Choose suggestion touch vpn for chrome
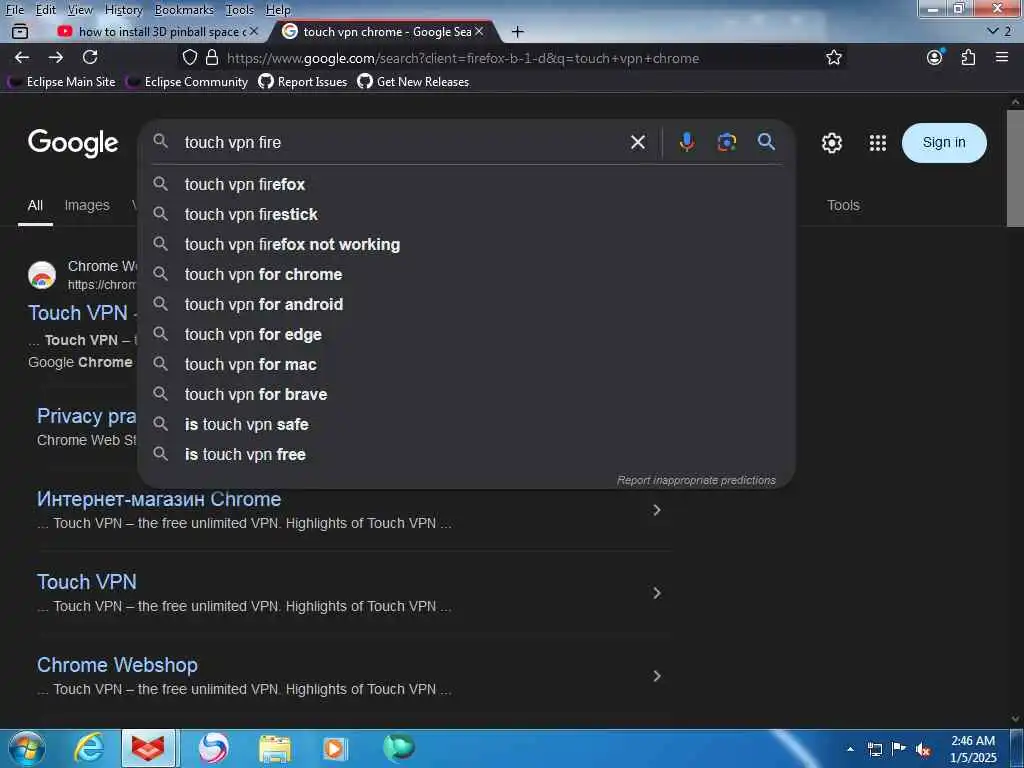 coord(466,274)
